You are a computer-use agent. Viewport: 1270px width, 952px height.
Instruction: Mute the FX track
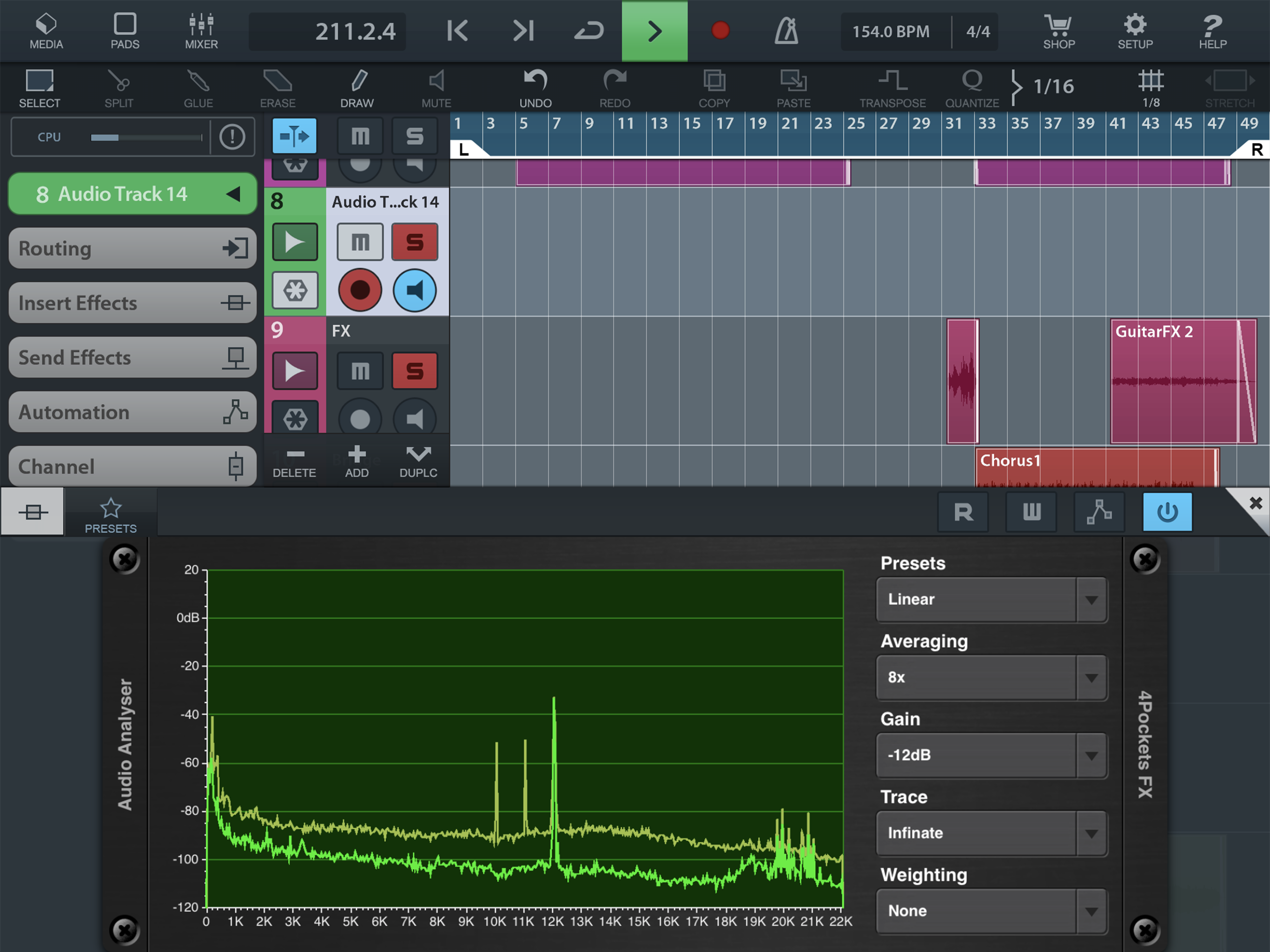tap(360, 371)
